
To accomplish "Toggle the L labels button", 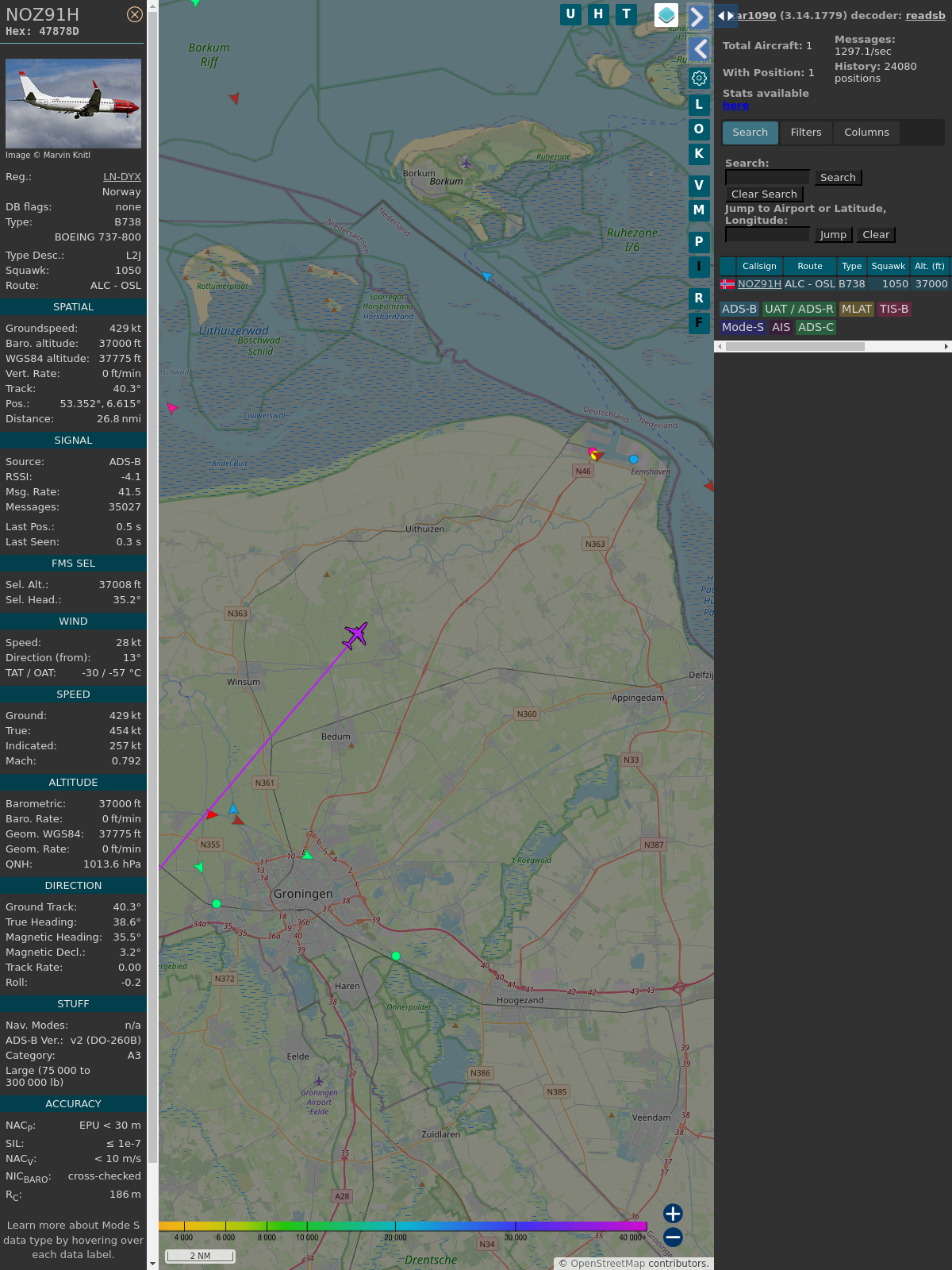I will pyautogui.click(x=699, y=105).
